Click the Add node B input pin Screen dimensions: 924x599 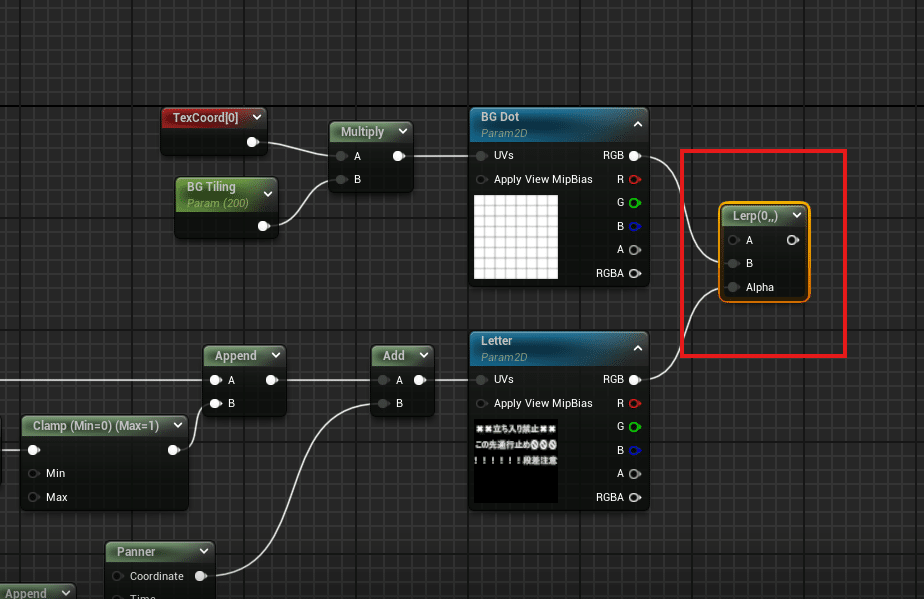384,403
